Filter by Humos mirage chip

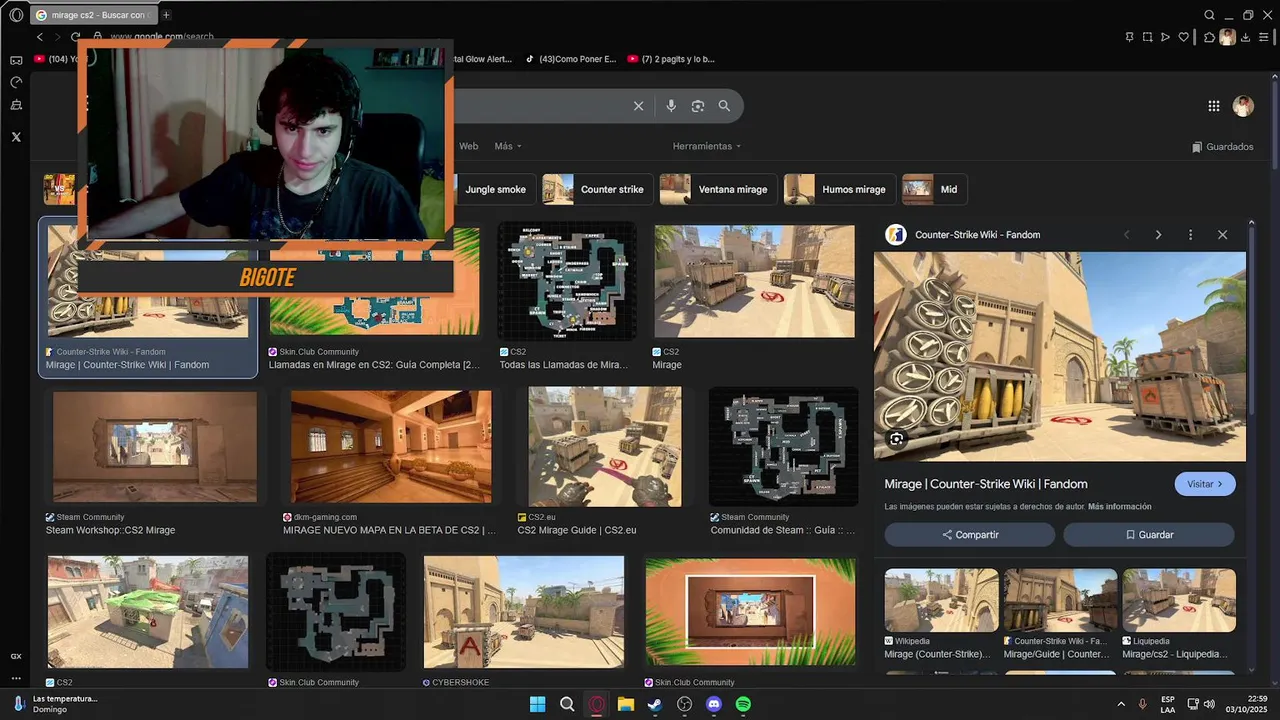[x=839, y=189]
